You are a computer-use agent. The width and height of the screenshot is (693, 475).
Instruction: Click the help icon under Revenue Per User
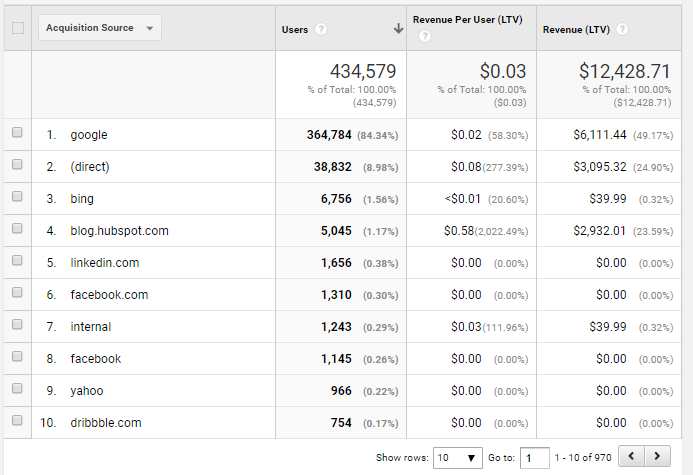point(425,37)
